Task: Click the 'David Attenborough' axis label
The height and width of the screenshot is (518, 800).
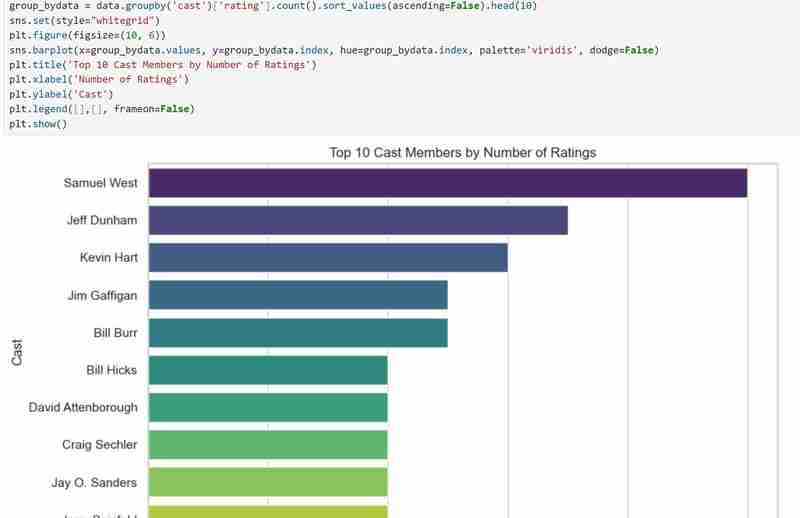Action: click(83, 407)
